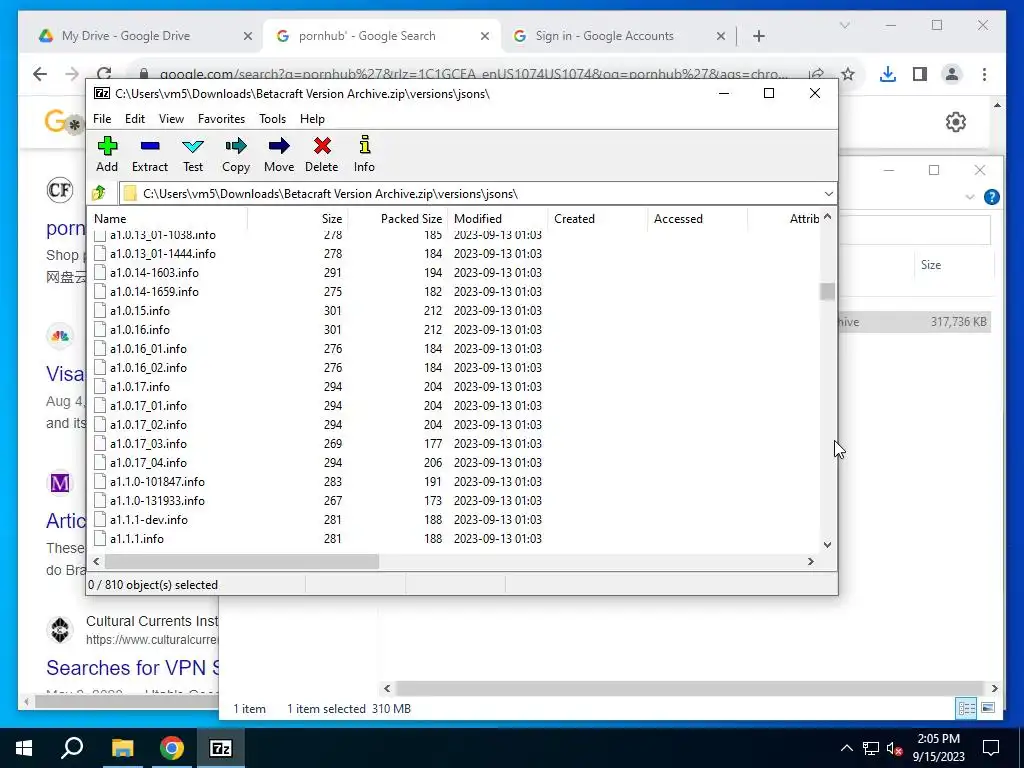Sort by the Created column
This screenshot has width=1024, height=768.
click(x=598, y=219)
